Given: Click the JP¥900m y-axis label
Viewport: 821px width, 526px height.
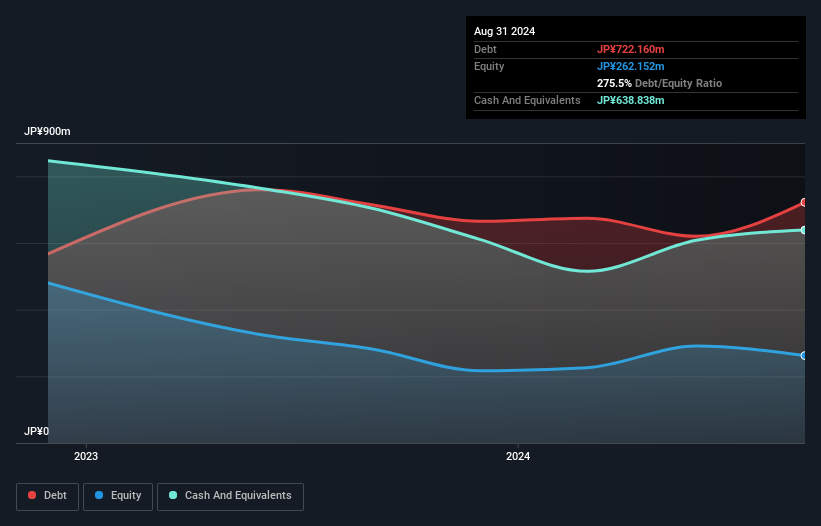Looking at the screenshot, I should coord(47,131).
